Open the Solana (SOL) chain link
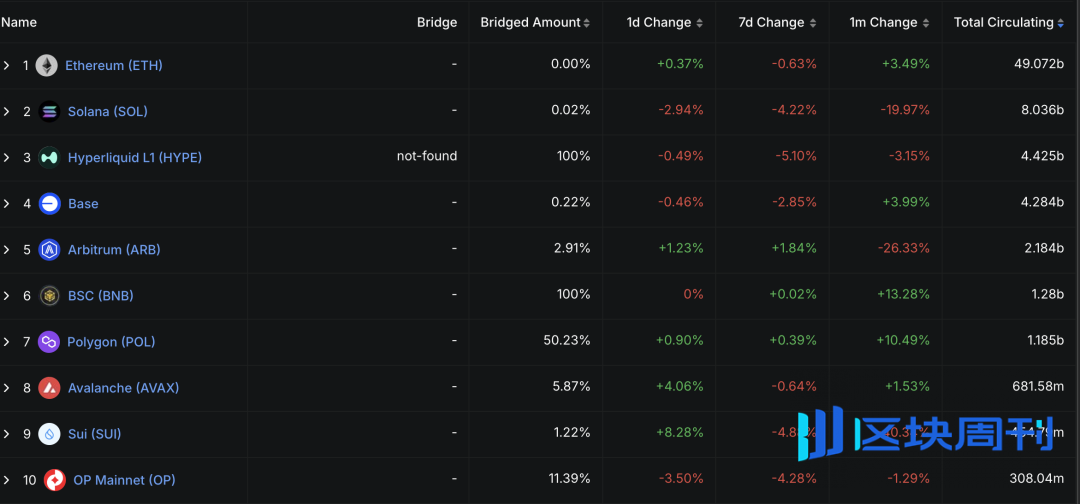Image resolution: width=1080 pixels, height=504 pixels. pos(107,111)
